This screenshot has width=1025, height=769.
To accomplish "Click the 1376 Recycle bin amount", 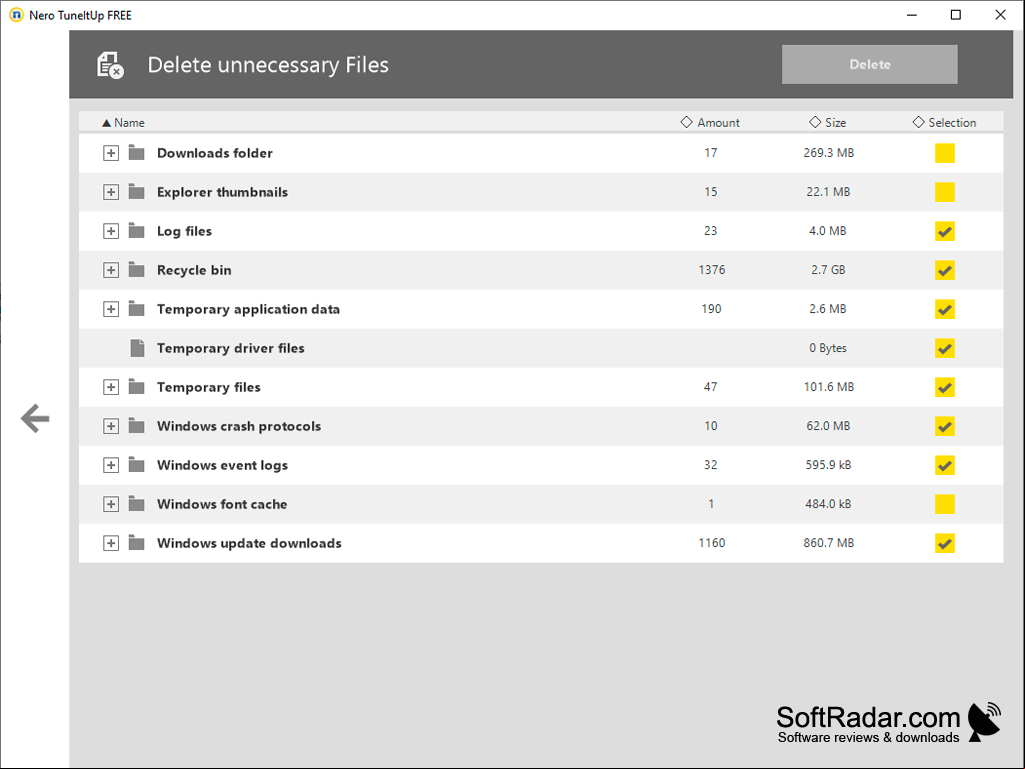I will [711, 270].
